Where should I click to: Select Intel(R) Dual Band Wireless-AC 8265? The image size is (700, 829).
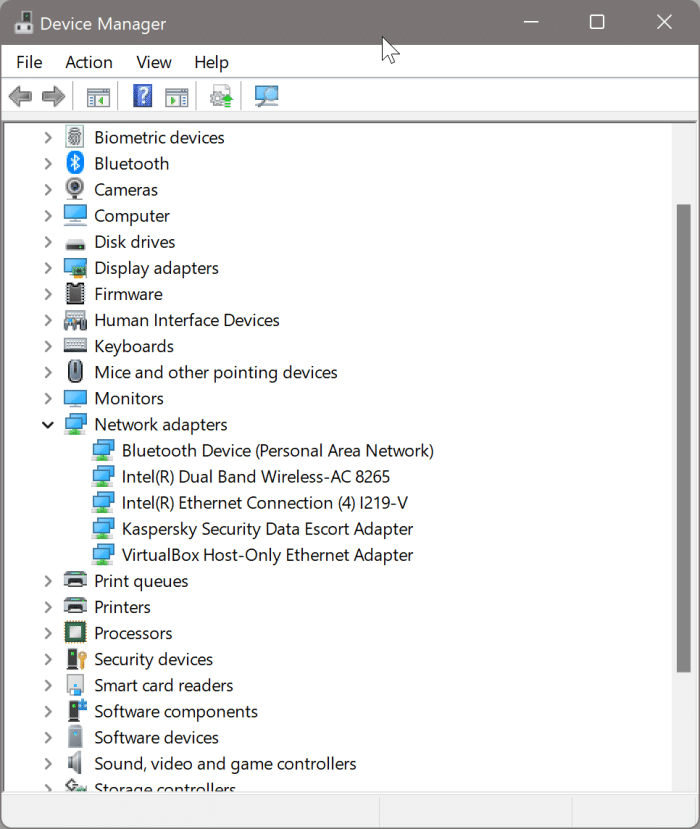pyautogui.click(x=256, y=476)
